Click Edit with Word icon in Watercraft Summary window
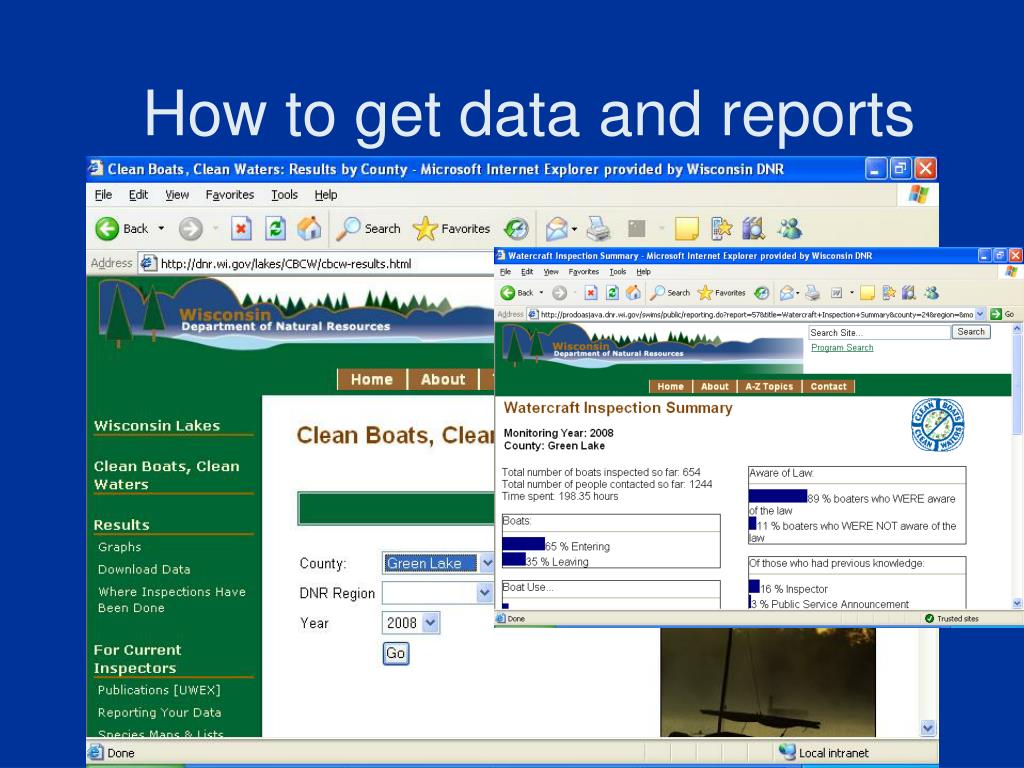Screen dimensions: 1024x768 (x=837, y=293)
